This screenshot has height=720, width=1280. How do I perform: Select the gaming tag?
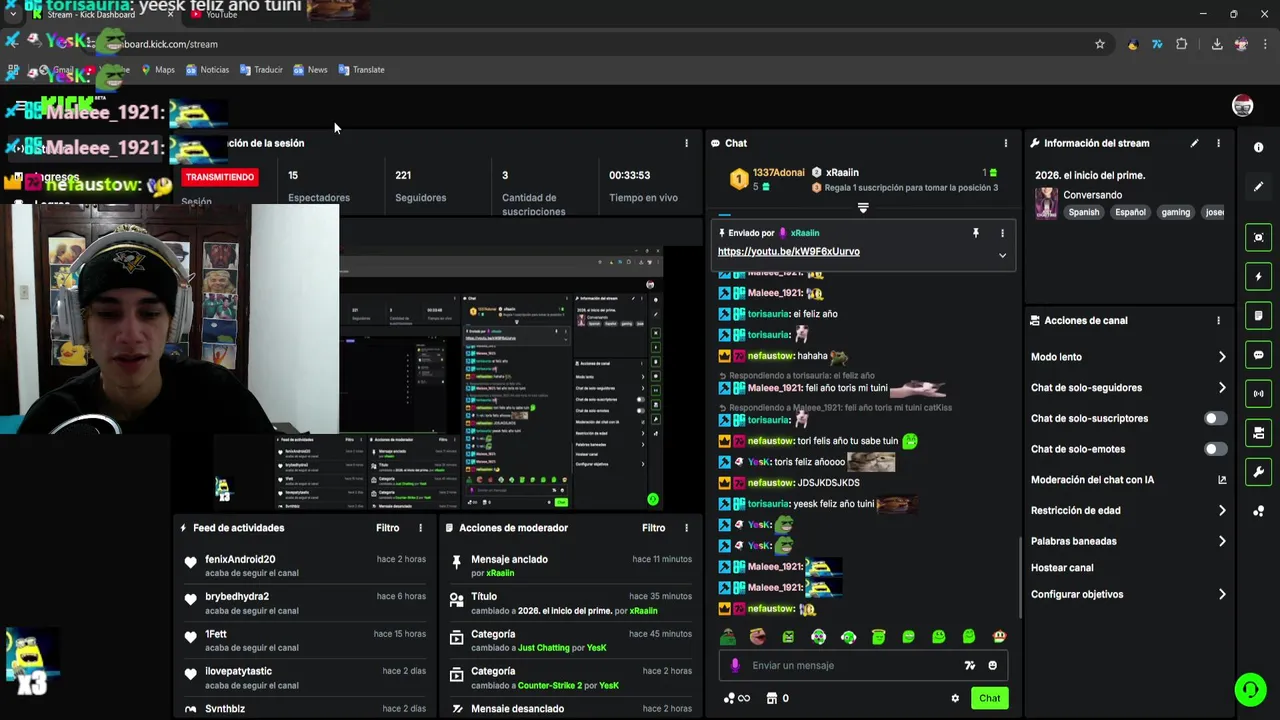coord(1175,212)
